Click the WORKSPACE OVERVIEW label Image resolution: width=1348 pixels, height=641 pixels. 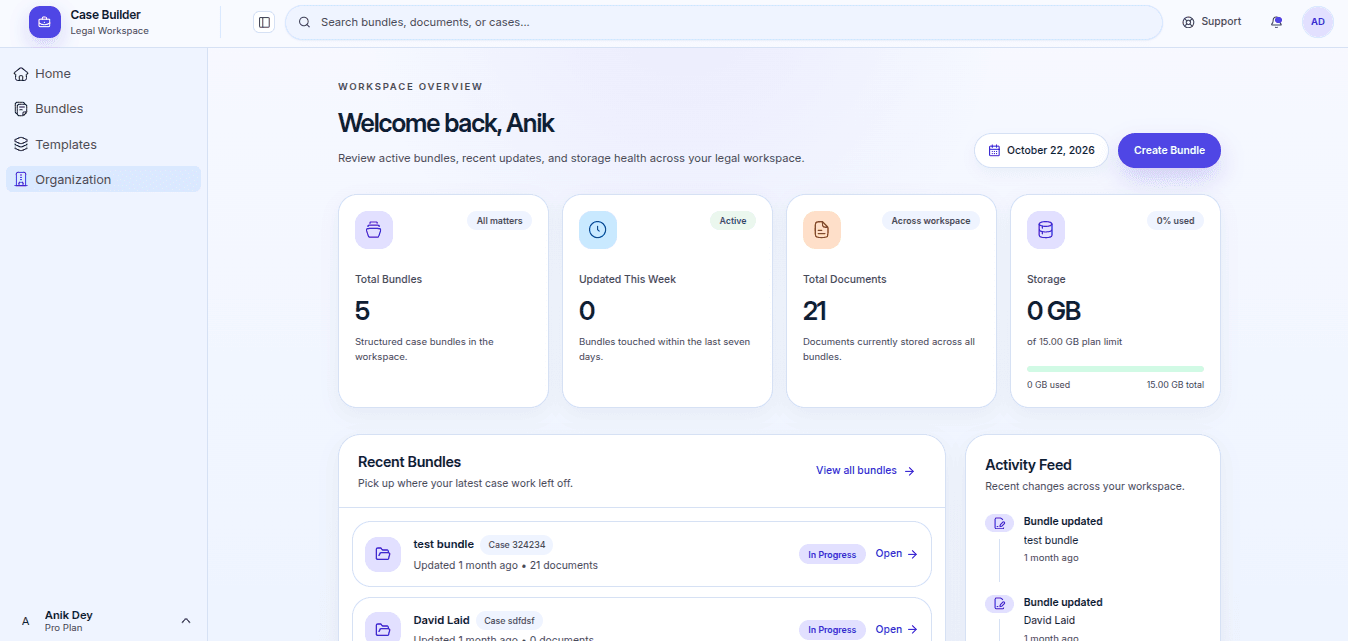click(x=410, y=87)
